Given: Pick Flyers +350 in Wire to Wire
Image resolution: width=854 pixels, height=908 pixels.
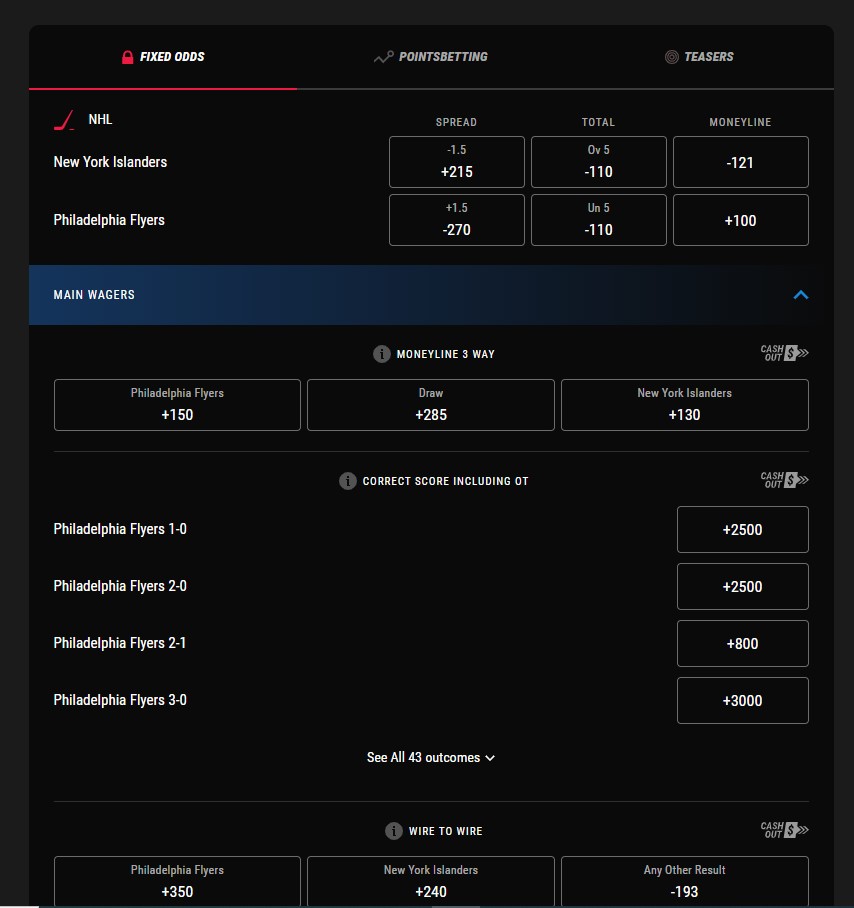Looking at the screenshot, I should pos(177,881).
